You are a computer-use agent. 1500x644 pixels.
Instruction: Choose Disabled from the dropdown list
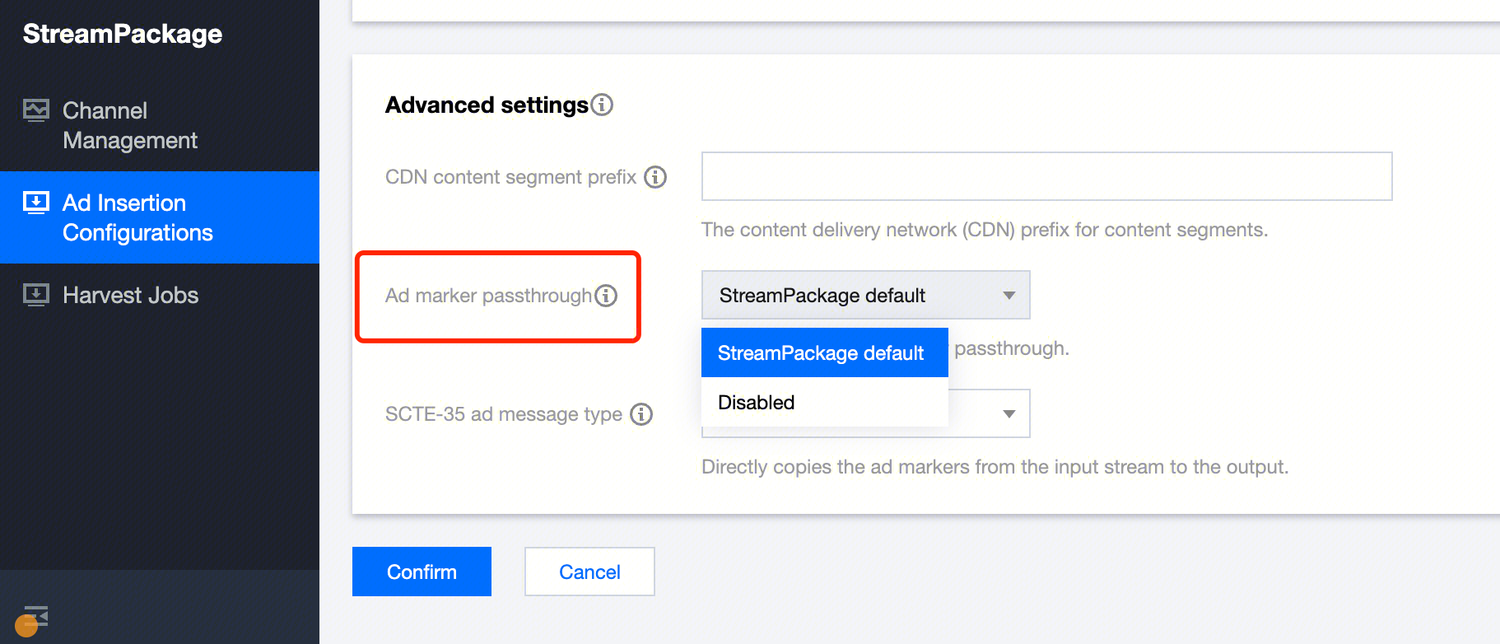point(757,403)
